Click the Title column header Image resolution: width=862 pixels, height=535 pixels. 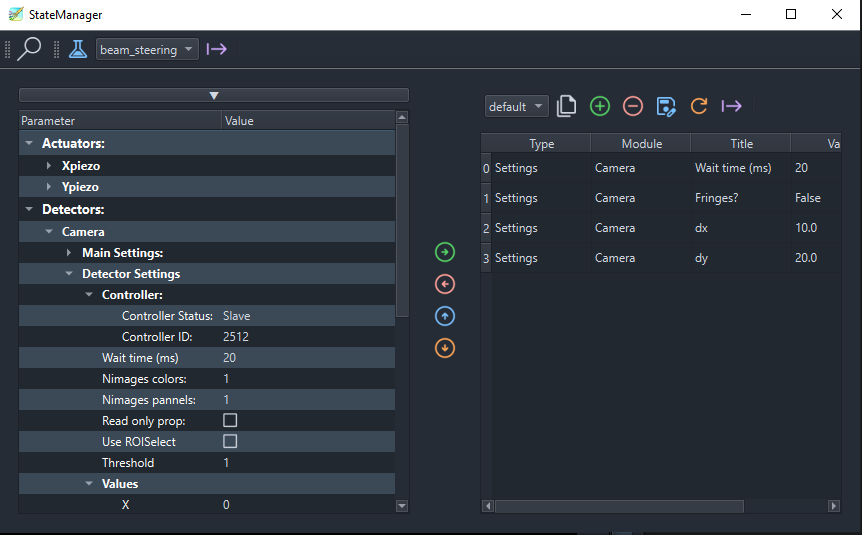pos(741,144)
